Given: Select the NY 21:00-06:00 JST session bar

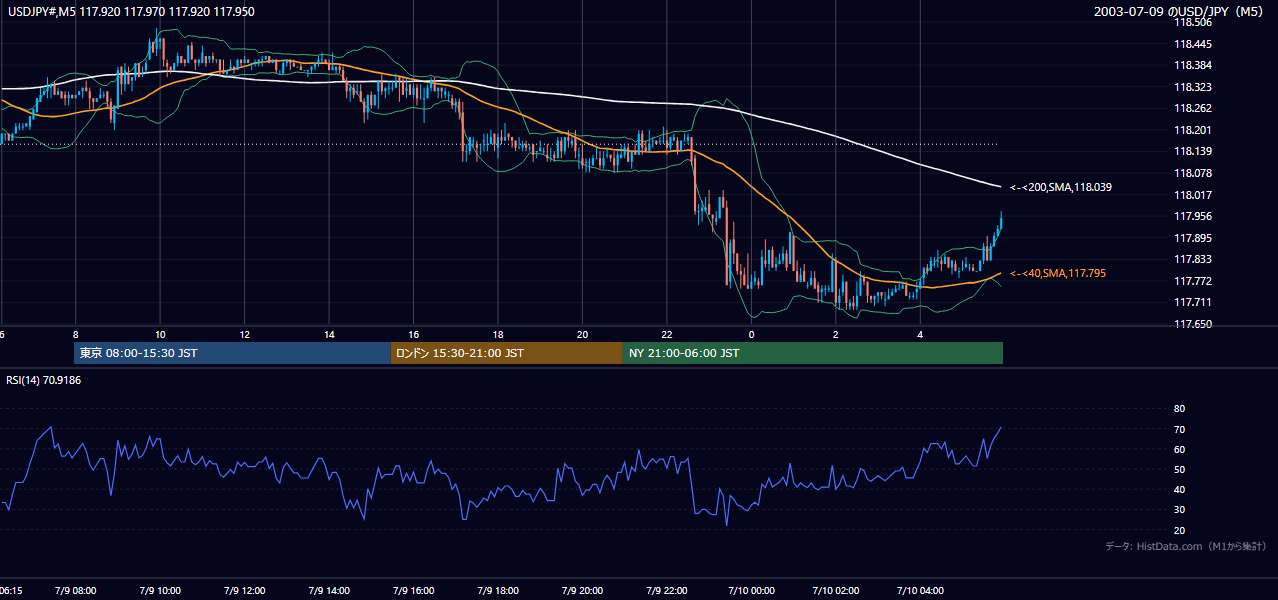Looking at the screenshot, I should point(813,353).
